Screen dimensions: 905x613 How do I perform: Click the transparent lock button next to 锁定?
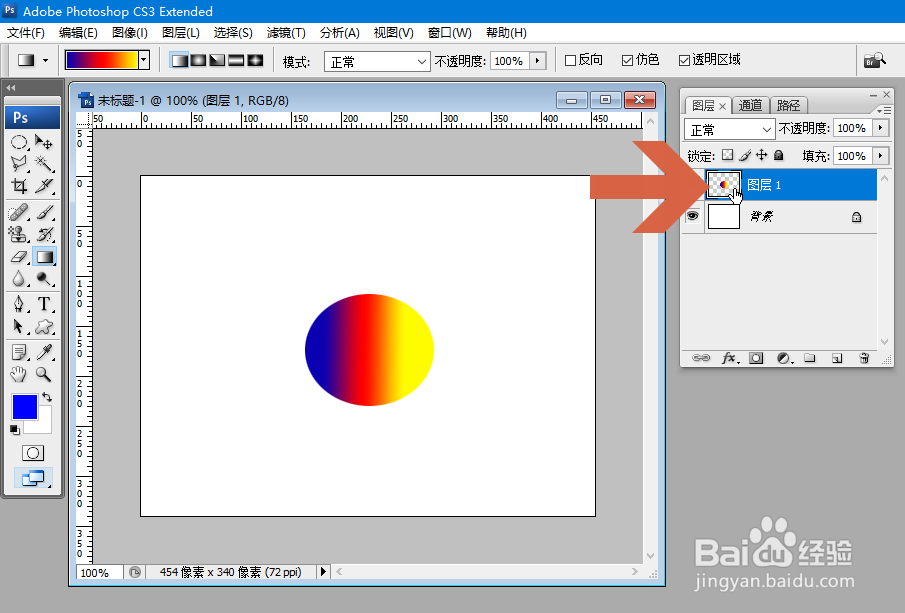[727, 155]
